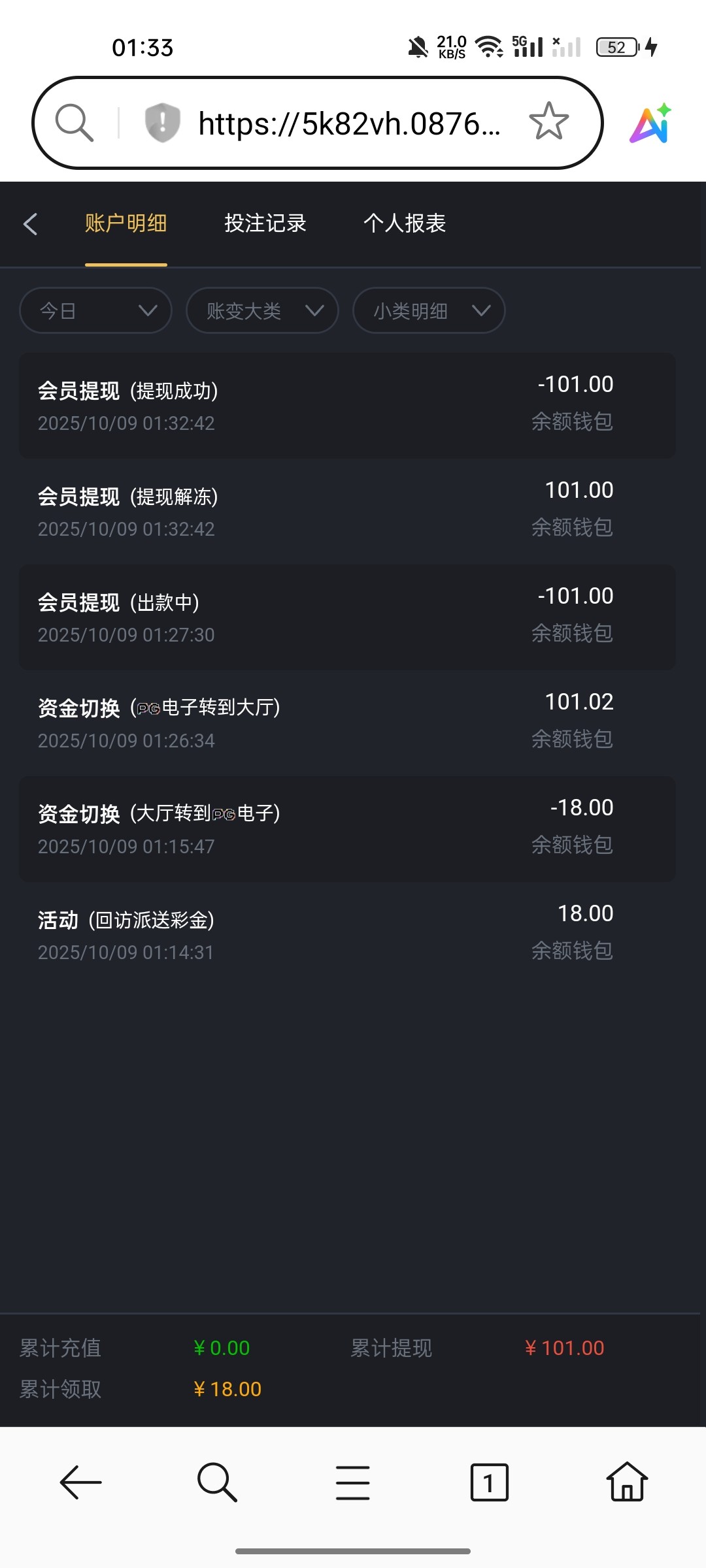This screenshot has width=706, height=1568.
Task: Open the 小类明细 subcategory dropdown
Action: point(429,310)
